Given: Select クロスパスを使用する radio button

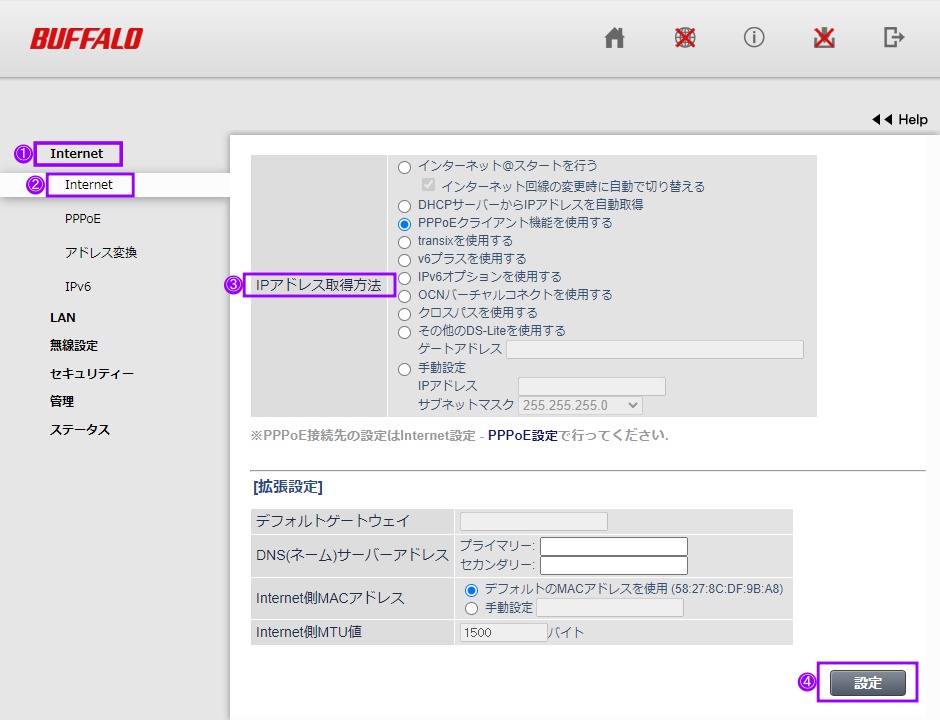Looking at the screenshot, I should click(405, 314).
